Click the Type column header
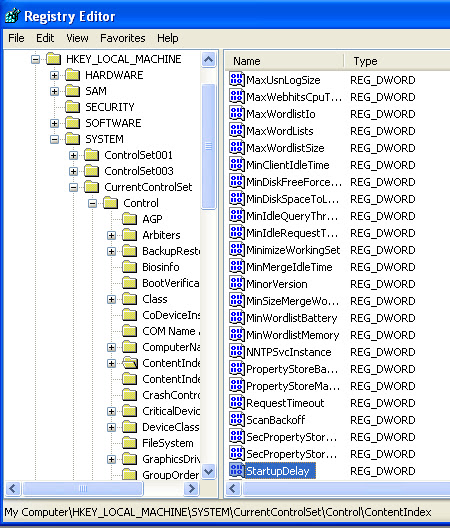450x528 pixels. coord(397,61)
